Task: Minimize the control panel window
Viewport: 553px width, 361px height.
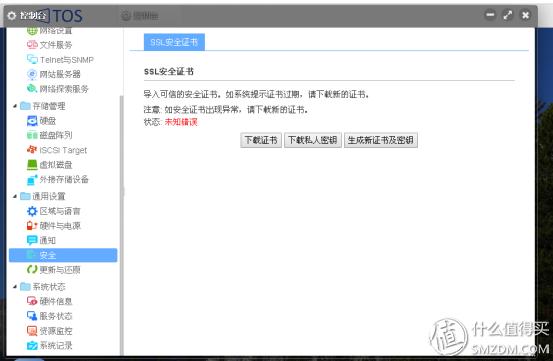Action: pos(490,15)
